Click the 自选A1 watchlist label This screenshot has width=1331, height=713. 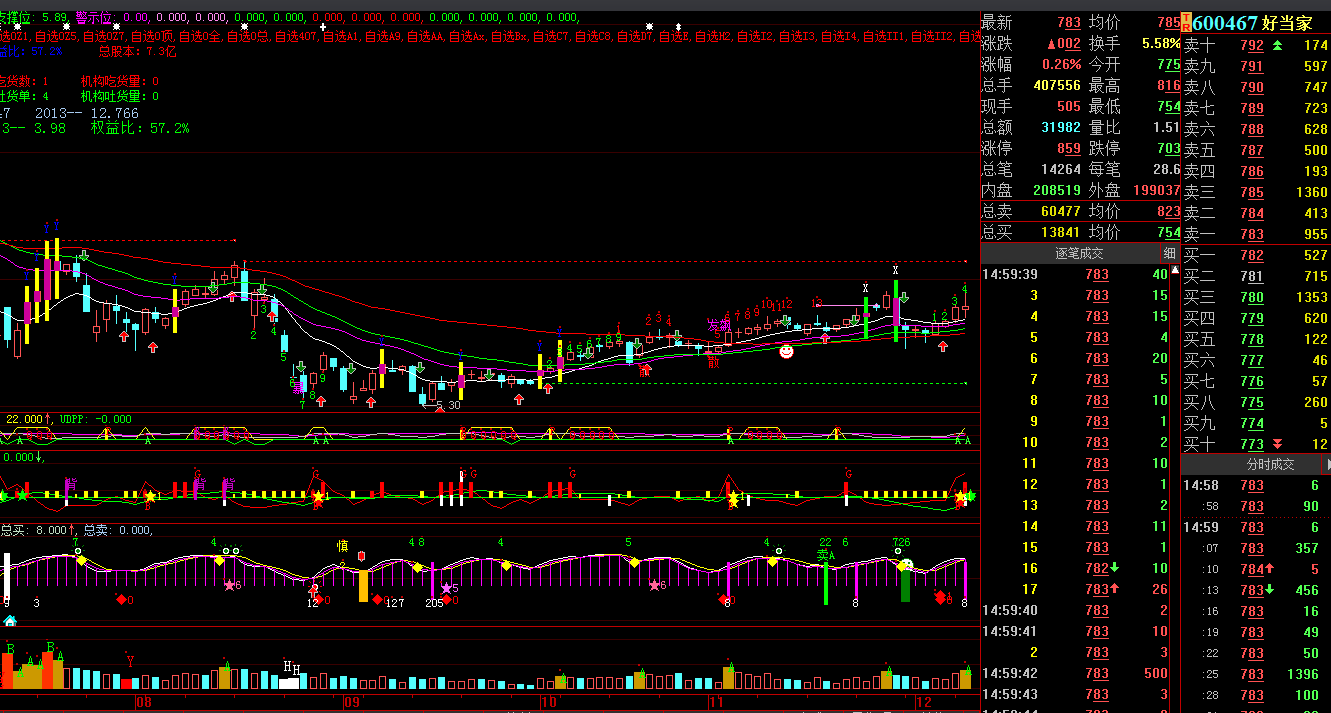tap(342, 37)
